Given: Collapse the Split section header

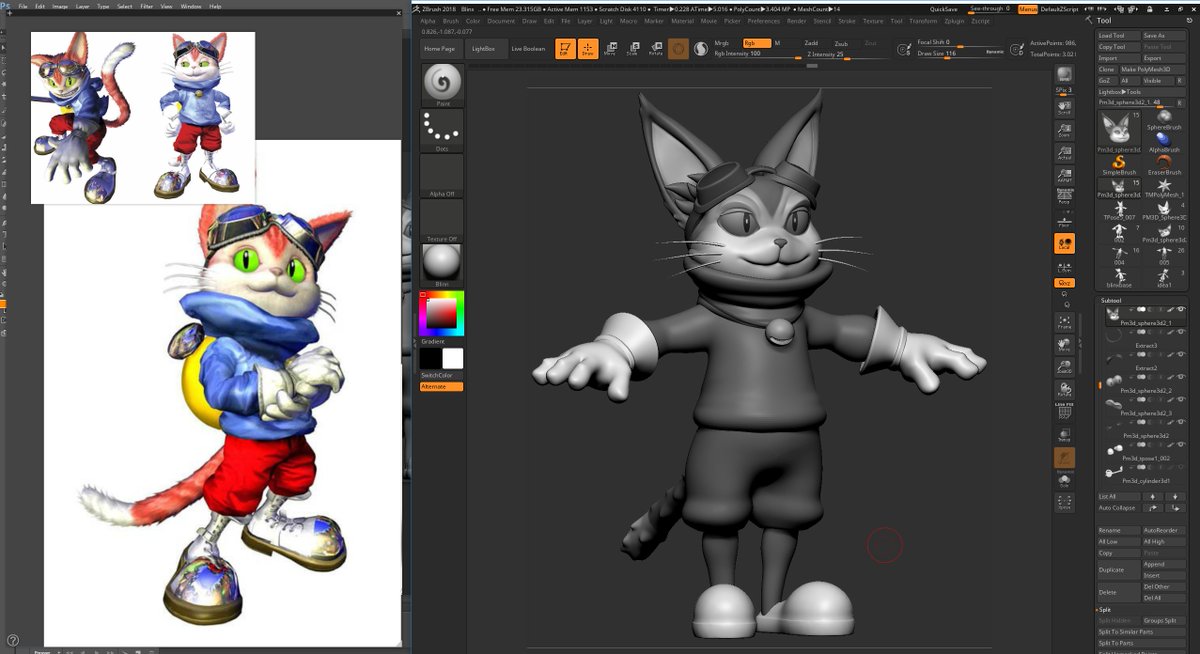Looking at the screenshot, I should [x=1105, y=609].
